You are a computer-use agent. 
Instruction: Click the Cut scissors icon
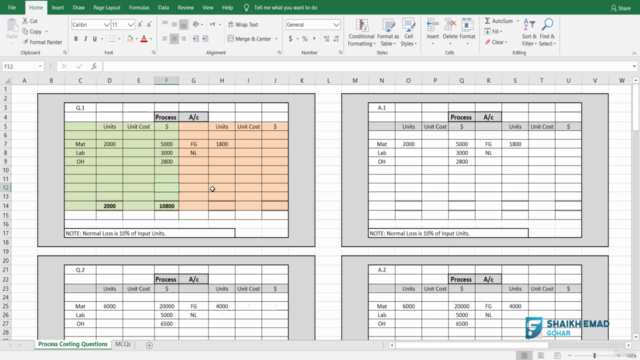pos(25,21)
